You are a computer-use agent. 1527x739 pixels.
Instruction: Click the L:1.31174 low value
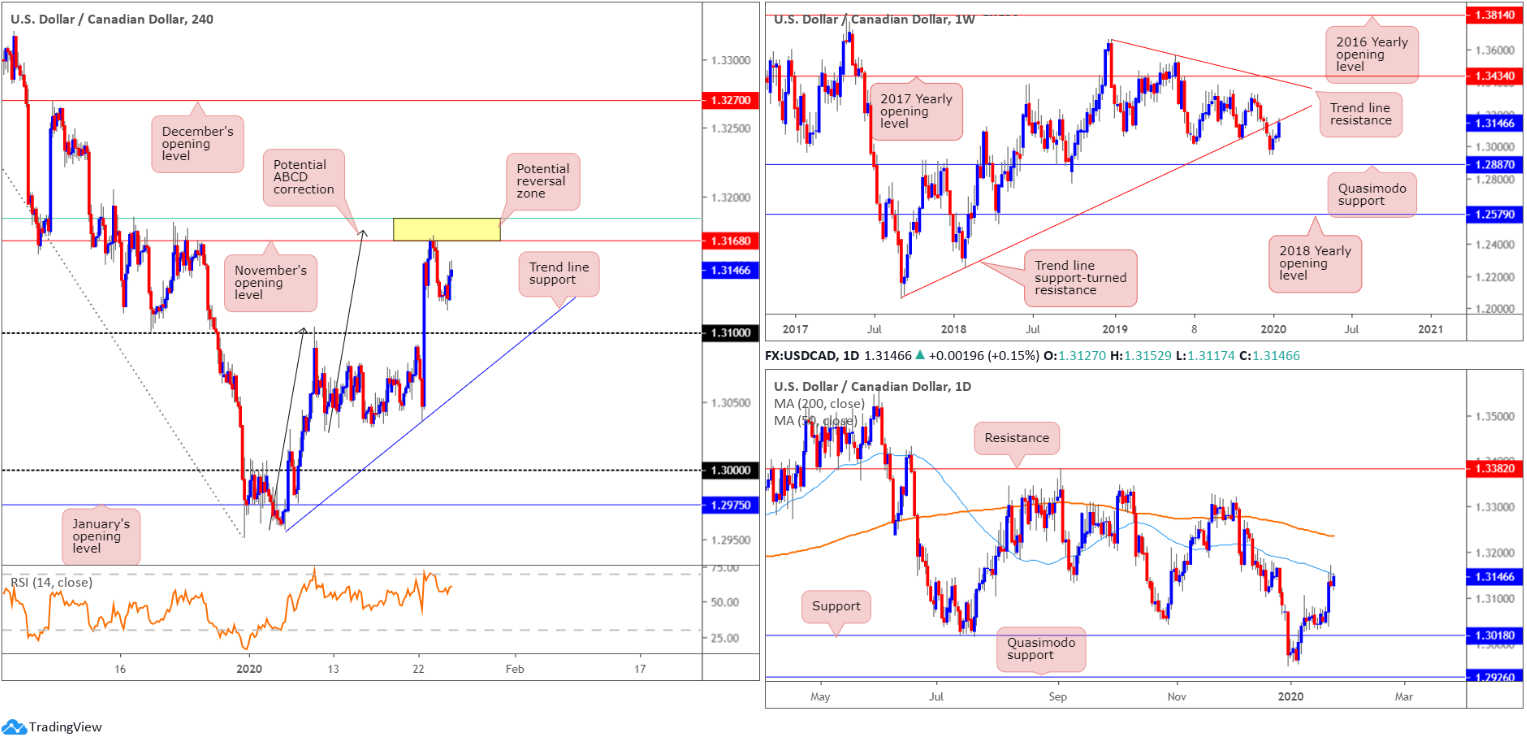tap(1206, 355)
